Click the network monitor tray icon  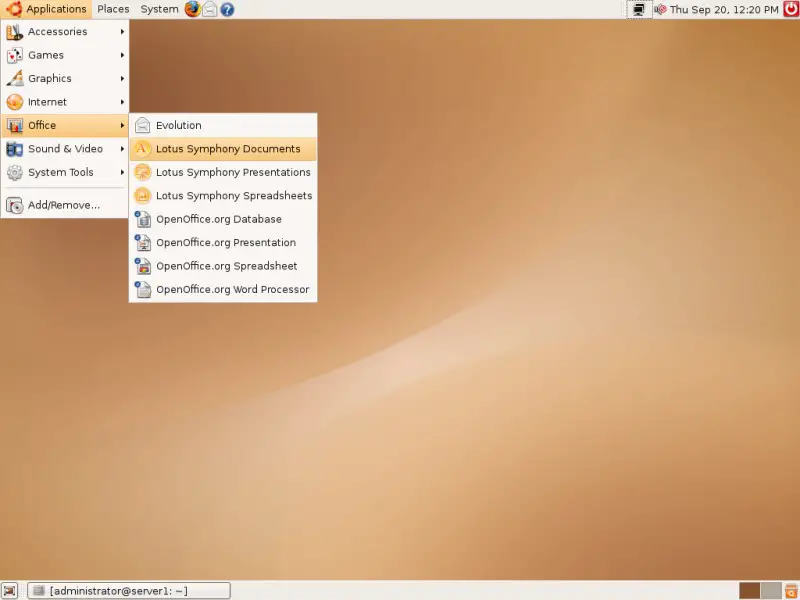point(639,9)
